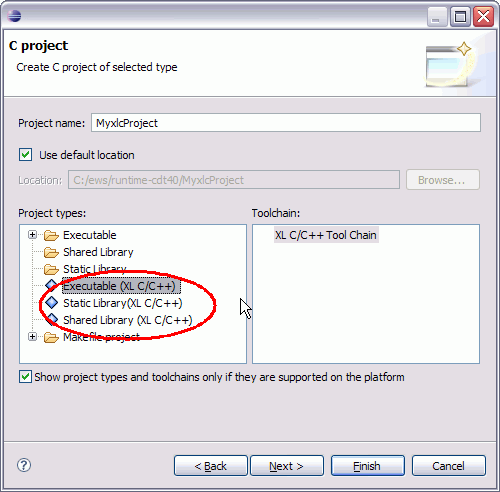Click the Finish button
This screenshot has width=500, height=492.
[x=368, y=466]
